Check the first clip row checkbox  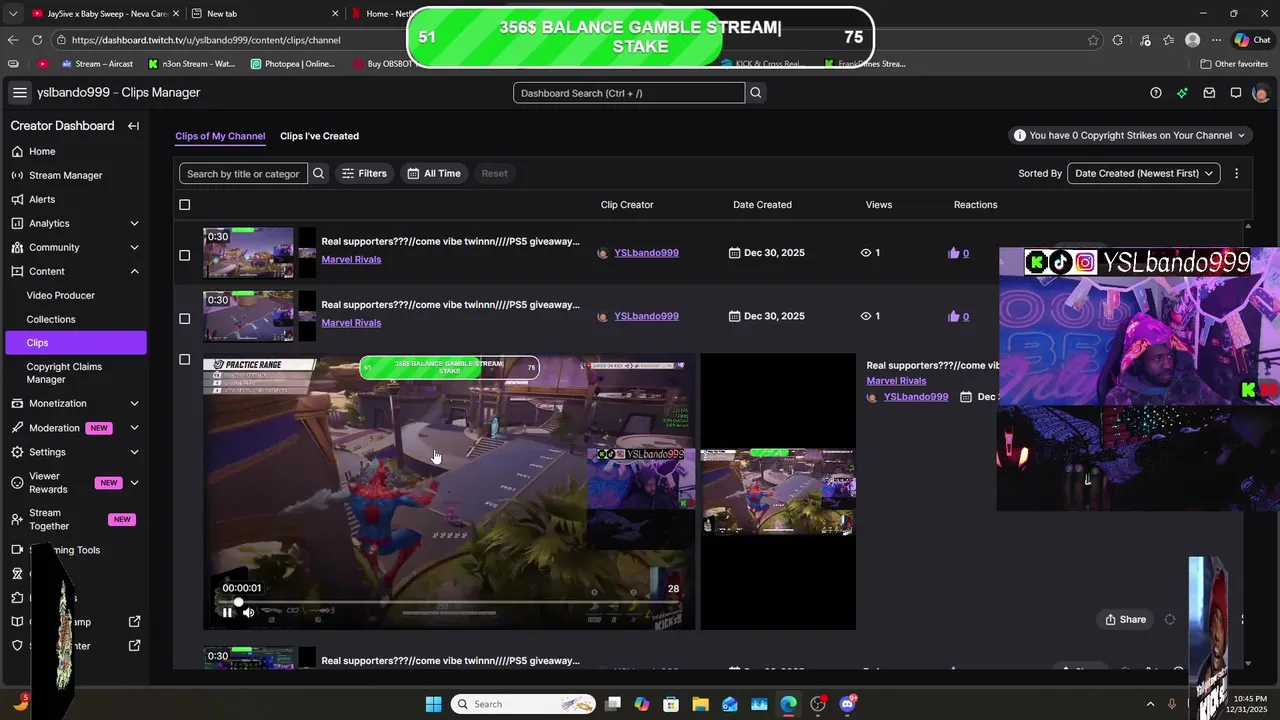184,255
